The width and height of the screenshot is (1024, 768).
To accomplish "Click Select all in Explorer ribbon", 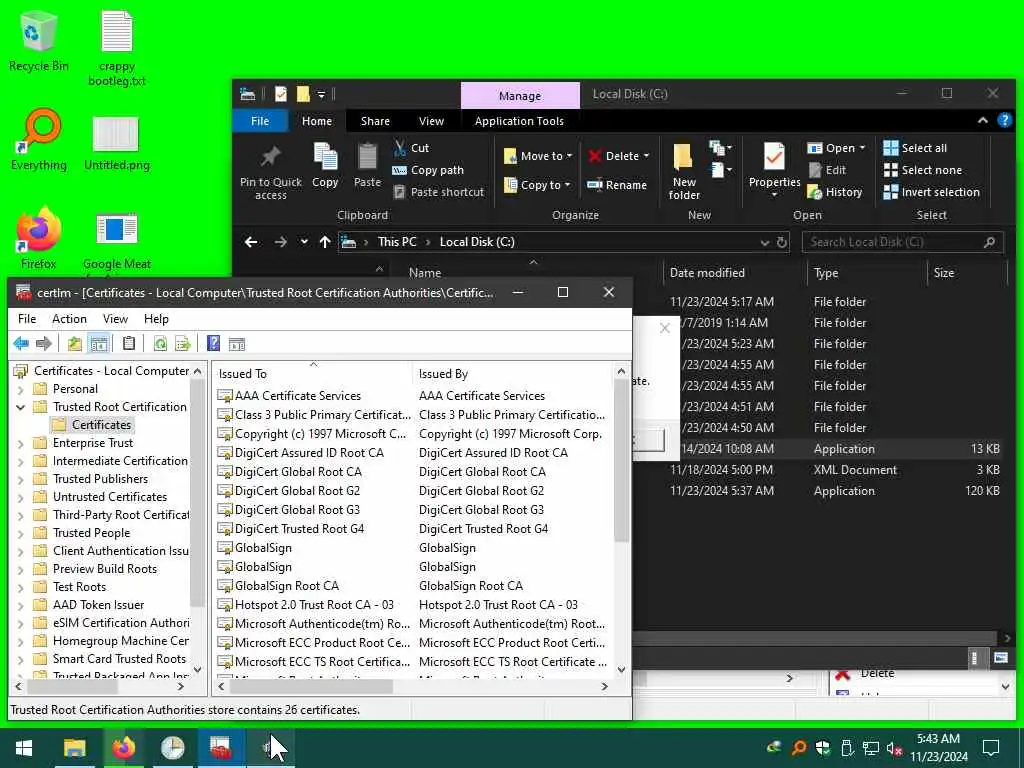I will click(x=915, y=148).
